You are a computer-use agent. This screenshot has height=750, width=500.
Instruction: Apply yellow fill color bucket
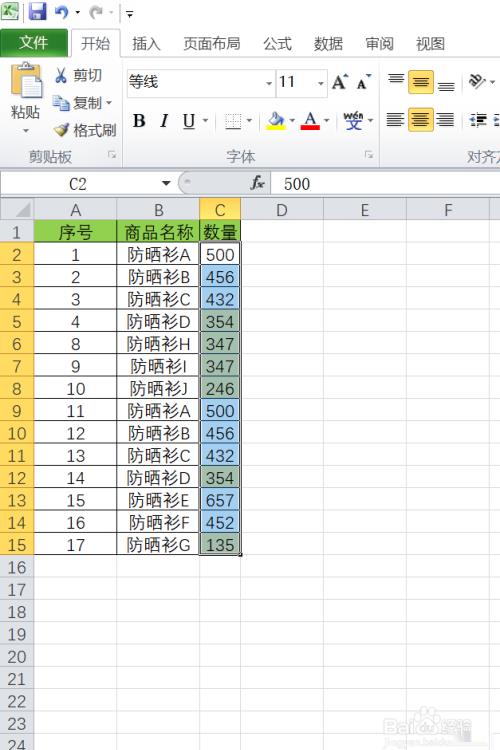tap(276, 121)
